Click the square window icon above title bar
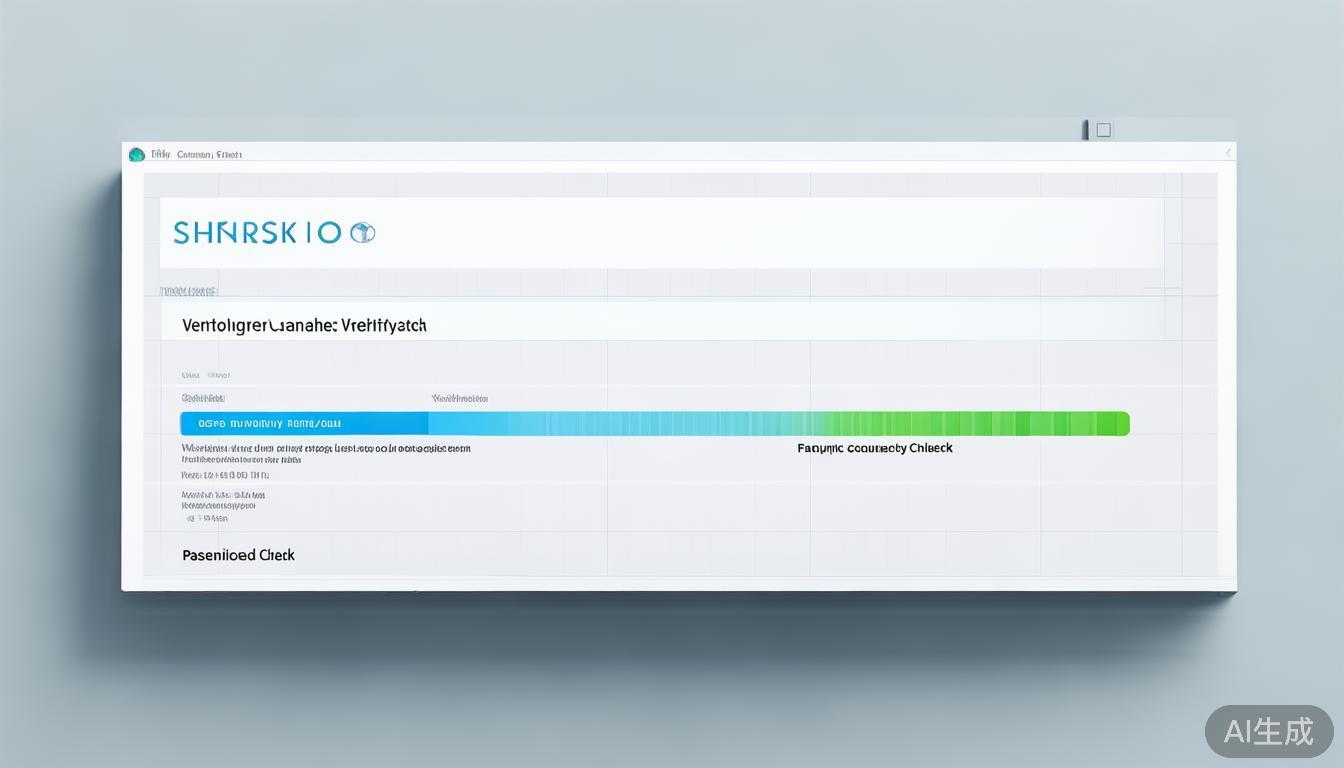 1104,130
